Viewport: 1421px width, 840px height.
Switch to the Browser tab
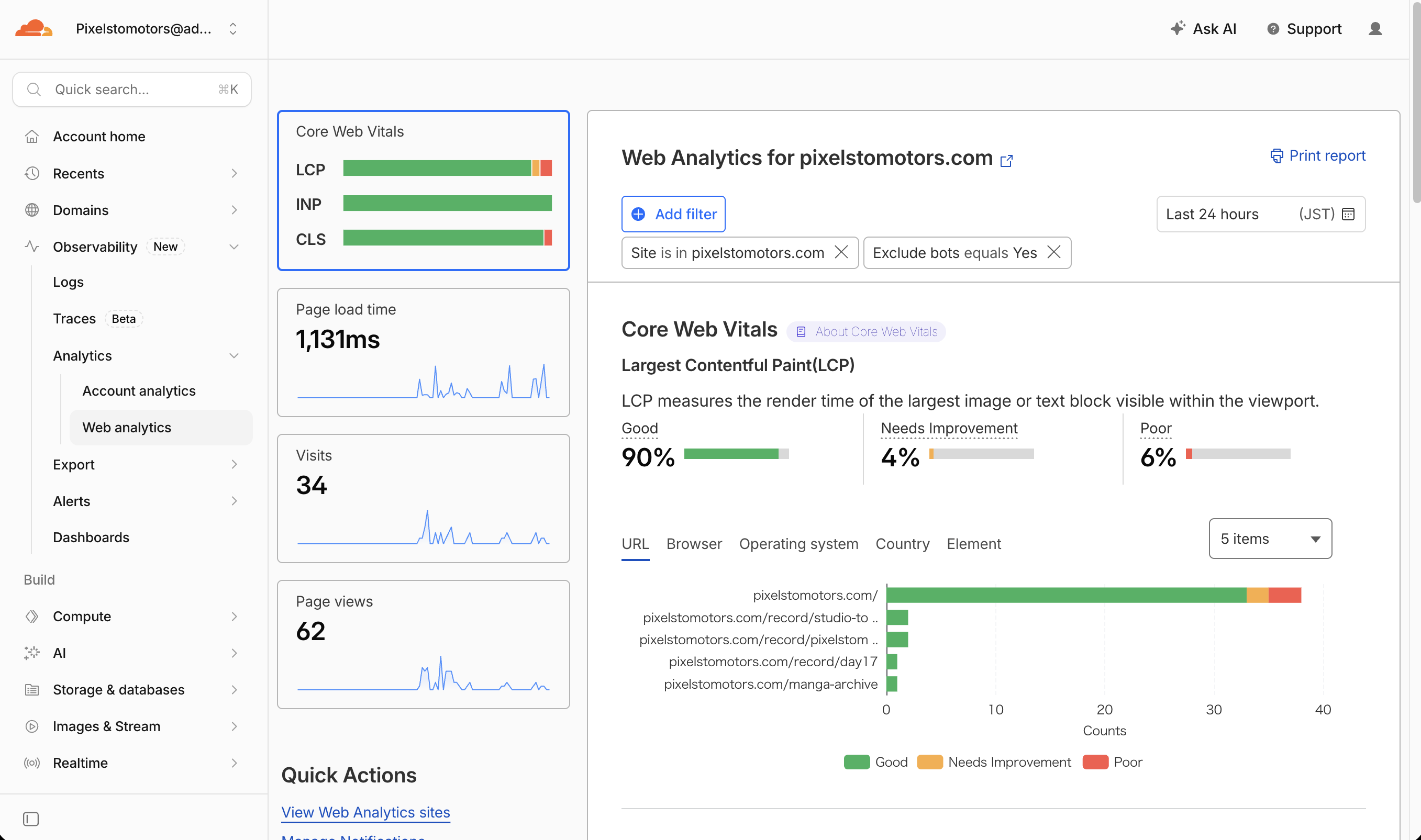[694, 543]
